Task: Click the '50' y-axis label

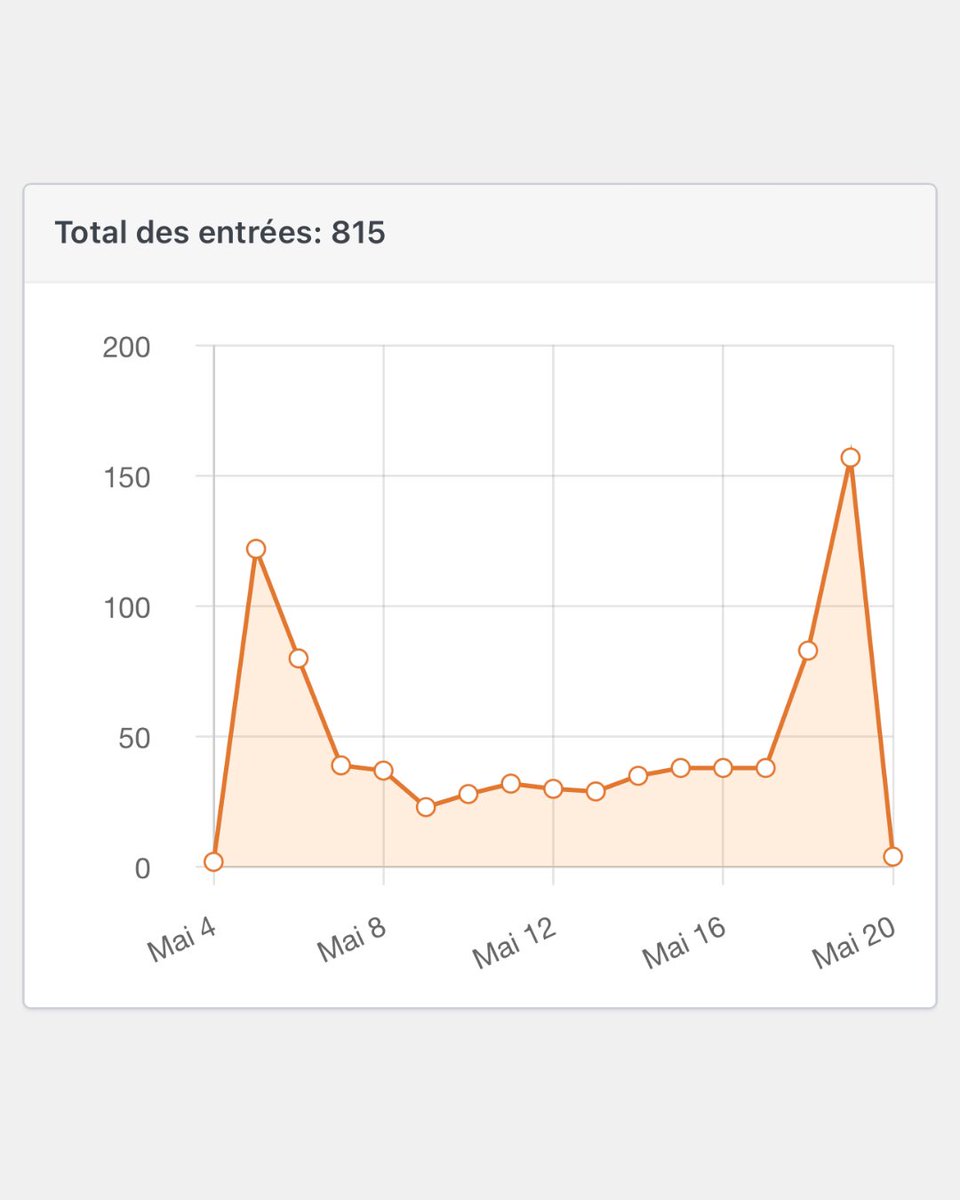Action: point(133,738)
